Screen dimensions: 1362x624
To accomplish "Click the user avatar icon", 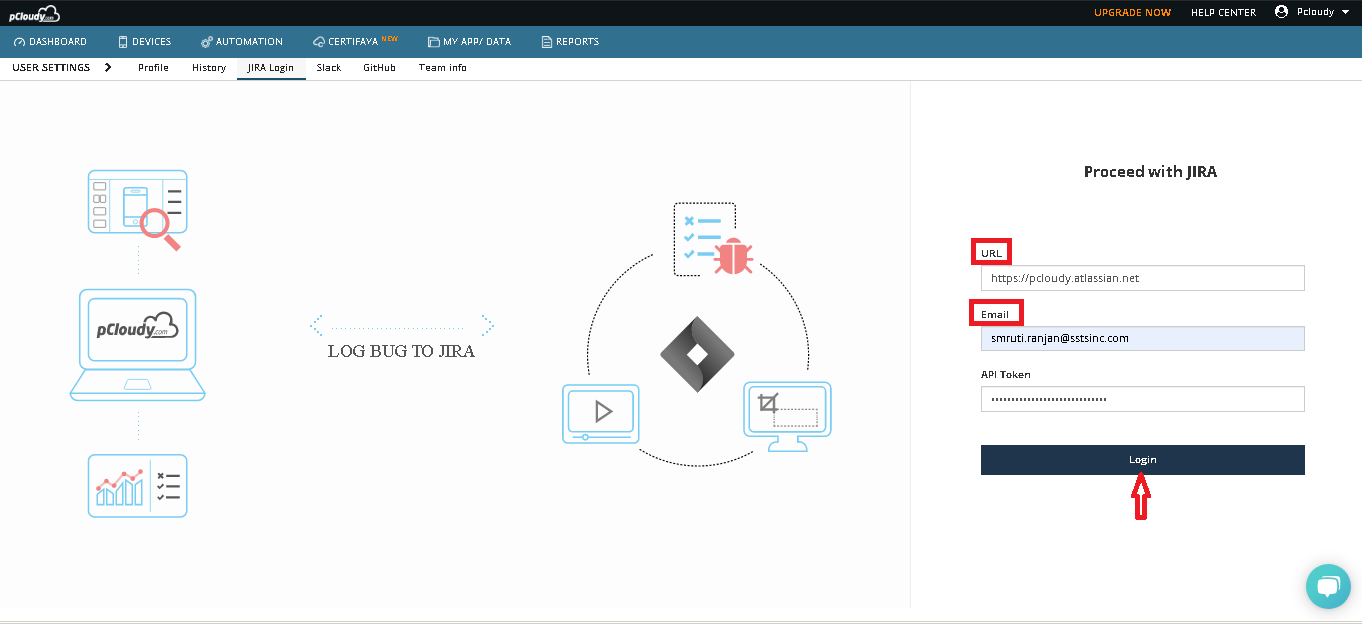I will pyautogui.click(x=1281, y=12).
